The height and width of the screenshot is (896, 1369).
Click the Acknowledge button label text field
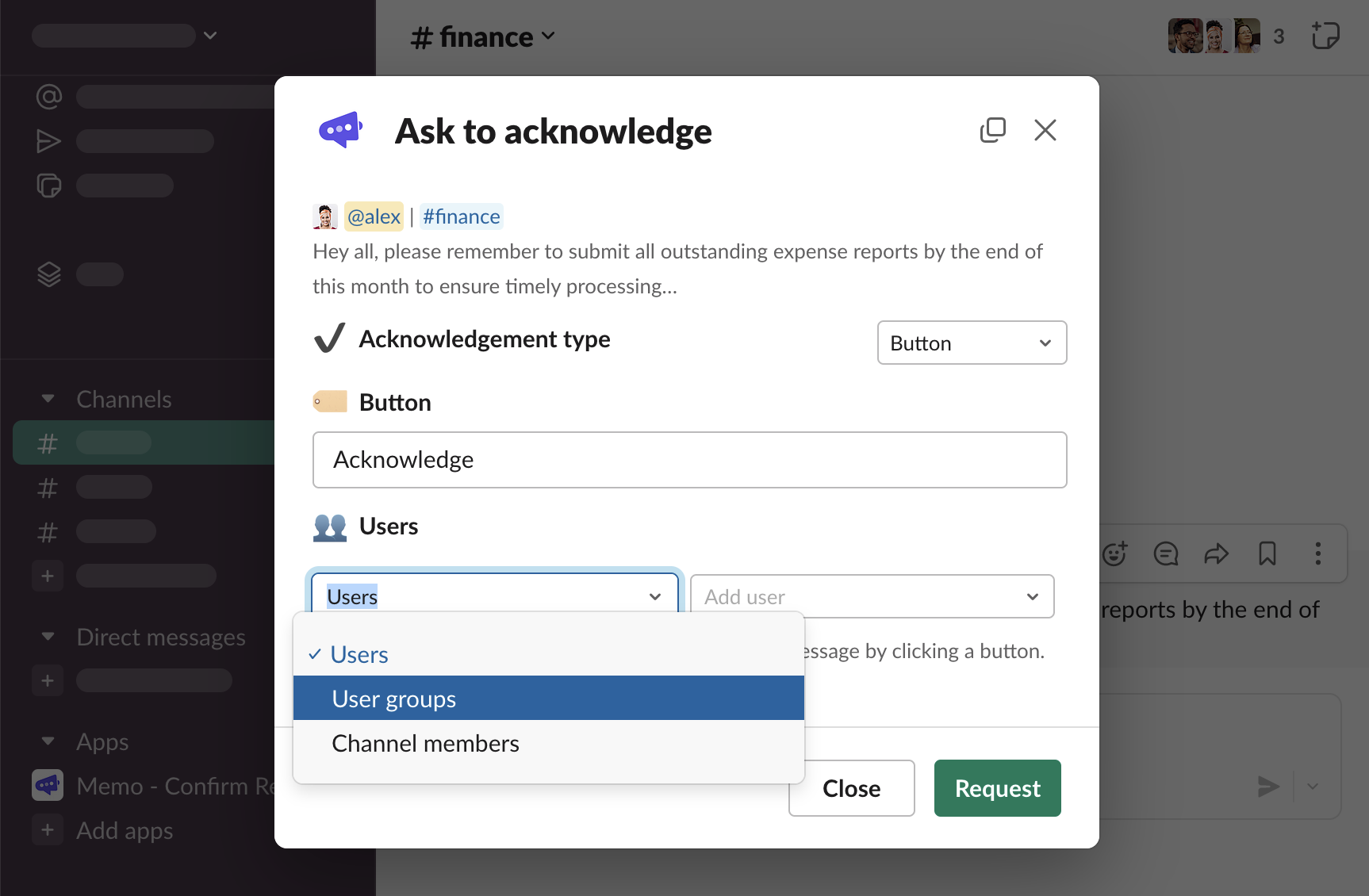tap(689, 460)
